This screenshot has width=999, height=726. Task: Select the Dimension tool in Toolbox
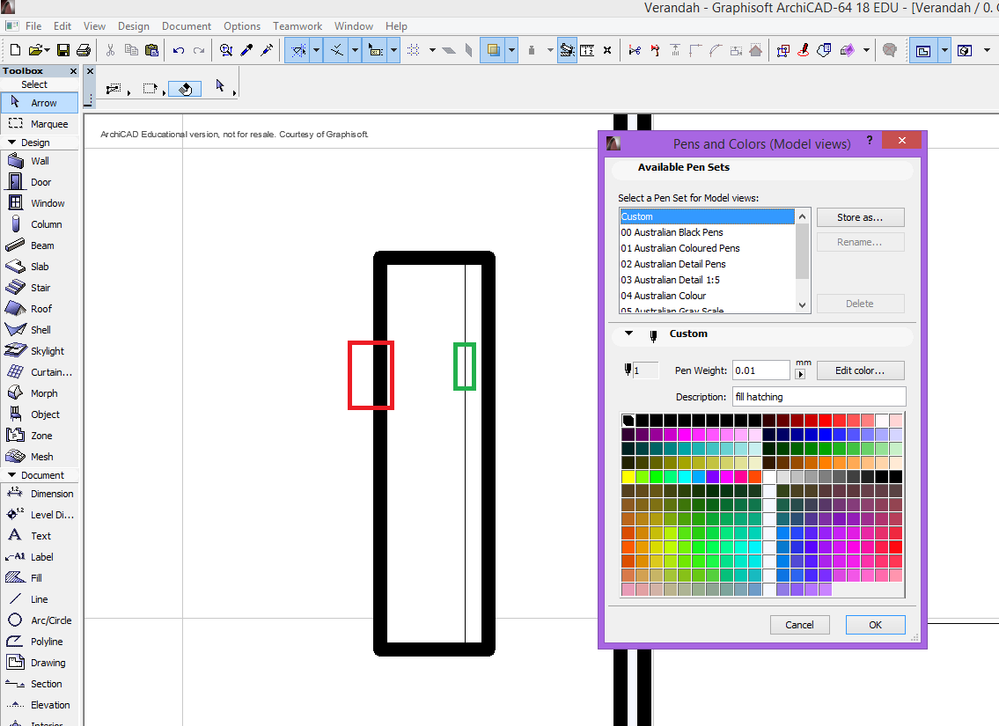[x=40, y=494]
